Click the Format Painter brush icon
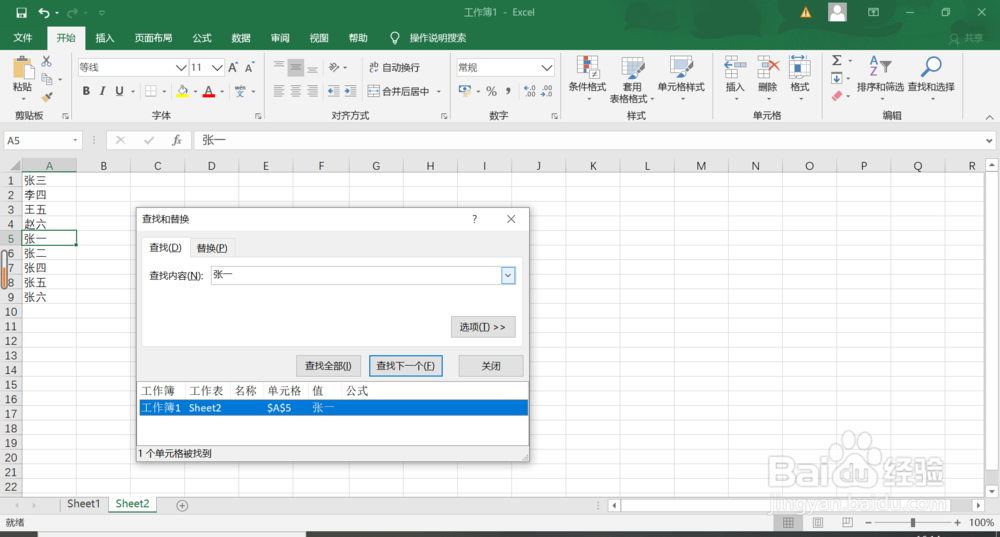 [x=47, y=97]
